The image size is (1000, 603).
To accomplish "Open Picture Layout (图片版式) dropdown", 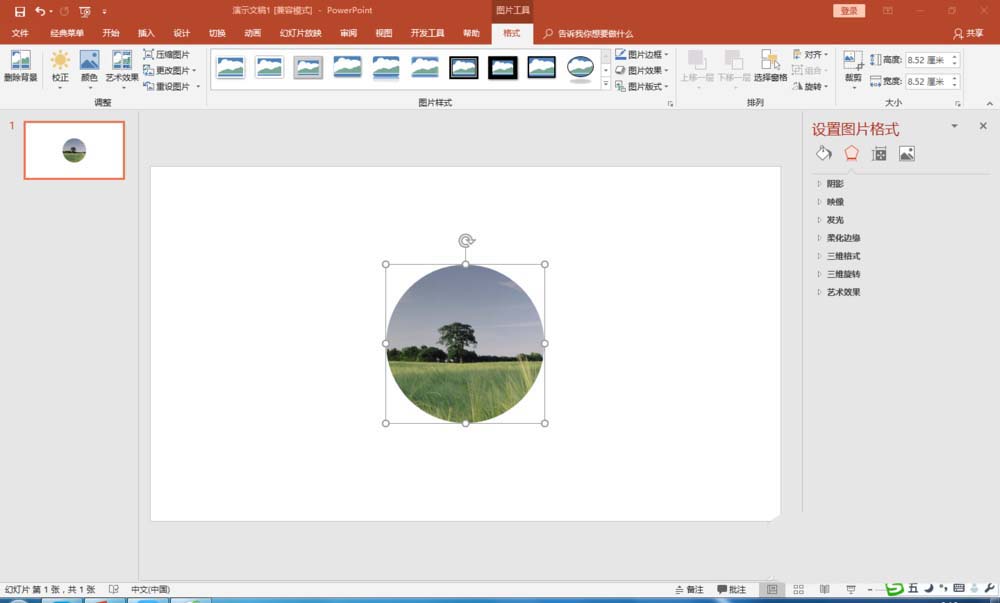I will (x=642, y=86).
